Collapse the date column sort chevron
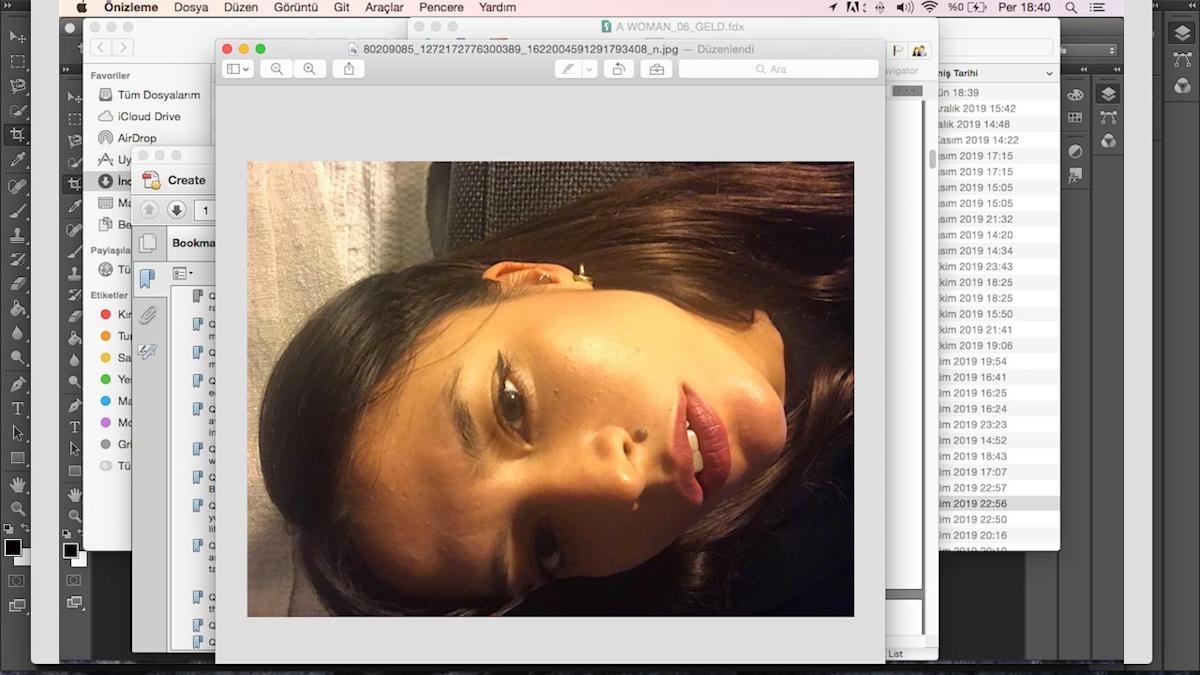The height and width of the screenshot is (675, 1200). point(1049,73)
